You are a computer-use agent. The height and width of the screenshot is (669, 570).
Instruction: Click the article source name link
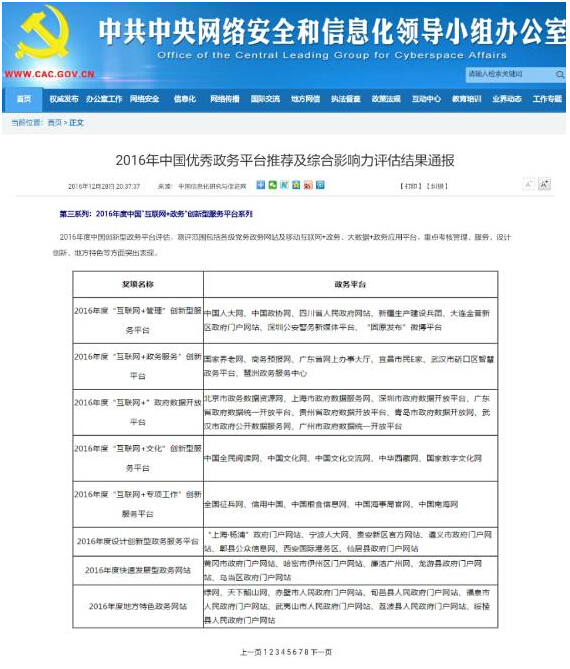212,186
